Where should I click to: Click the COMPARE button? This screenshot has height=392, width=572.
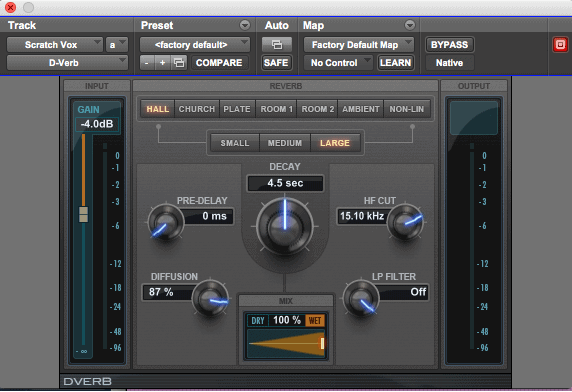click(219, 63)
